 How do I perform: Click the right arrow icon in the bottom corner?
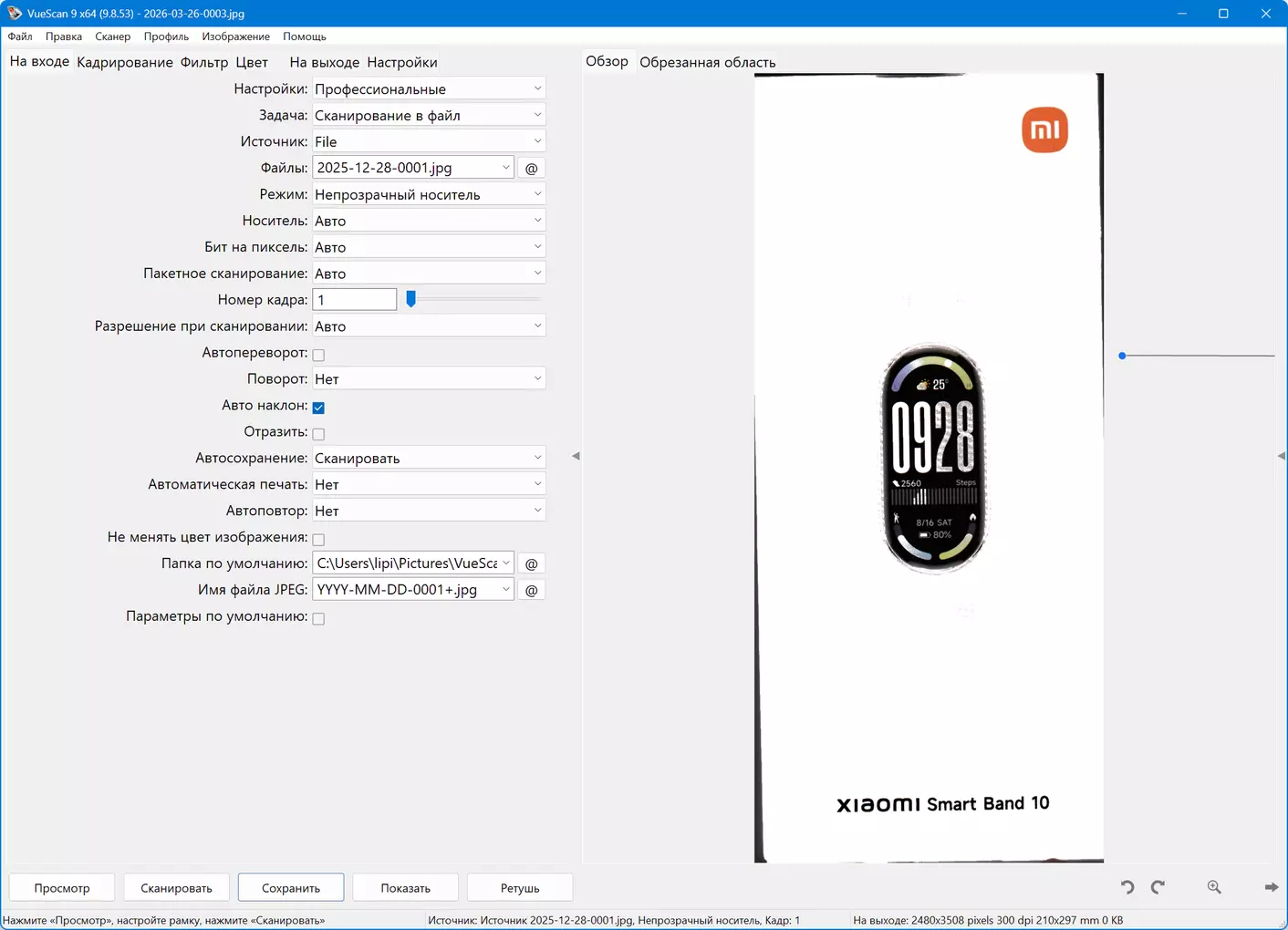click(x=1271, y=887)
